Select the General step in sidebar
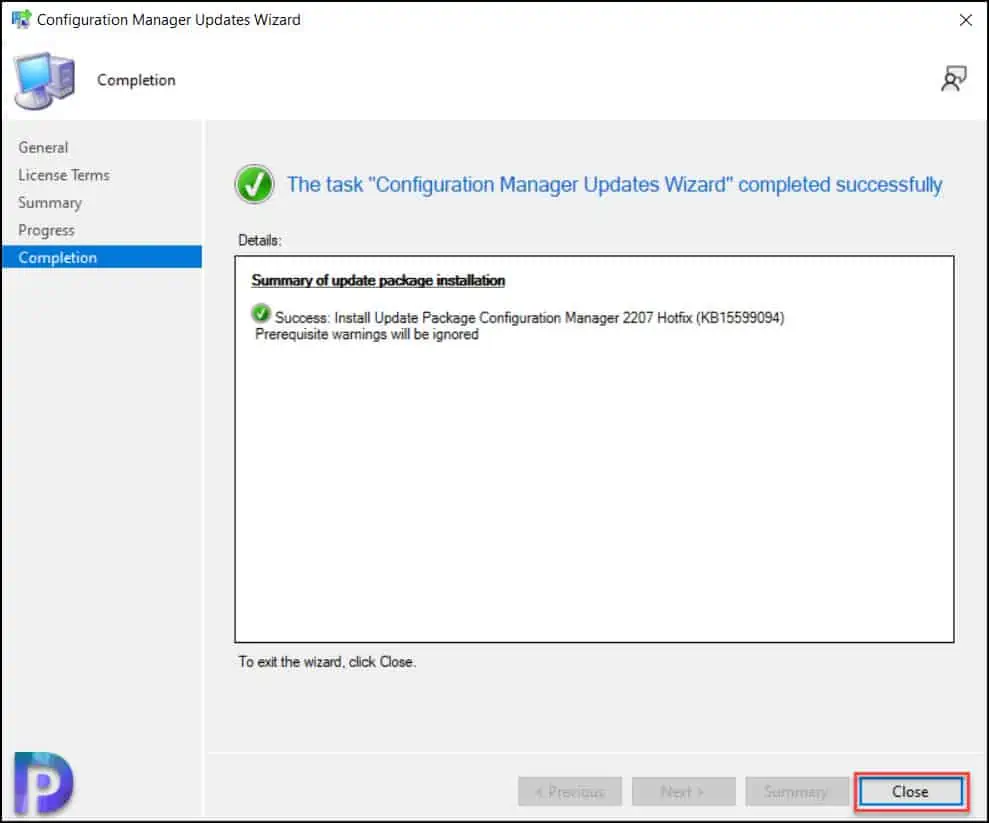The image size is (989, 823). point(43,148)
